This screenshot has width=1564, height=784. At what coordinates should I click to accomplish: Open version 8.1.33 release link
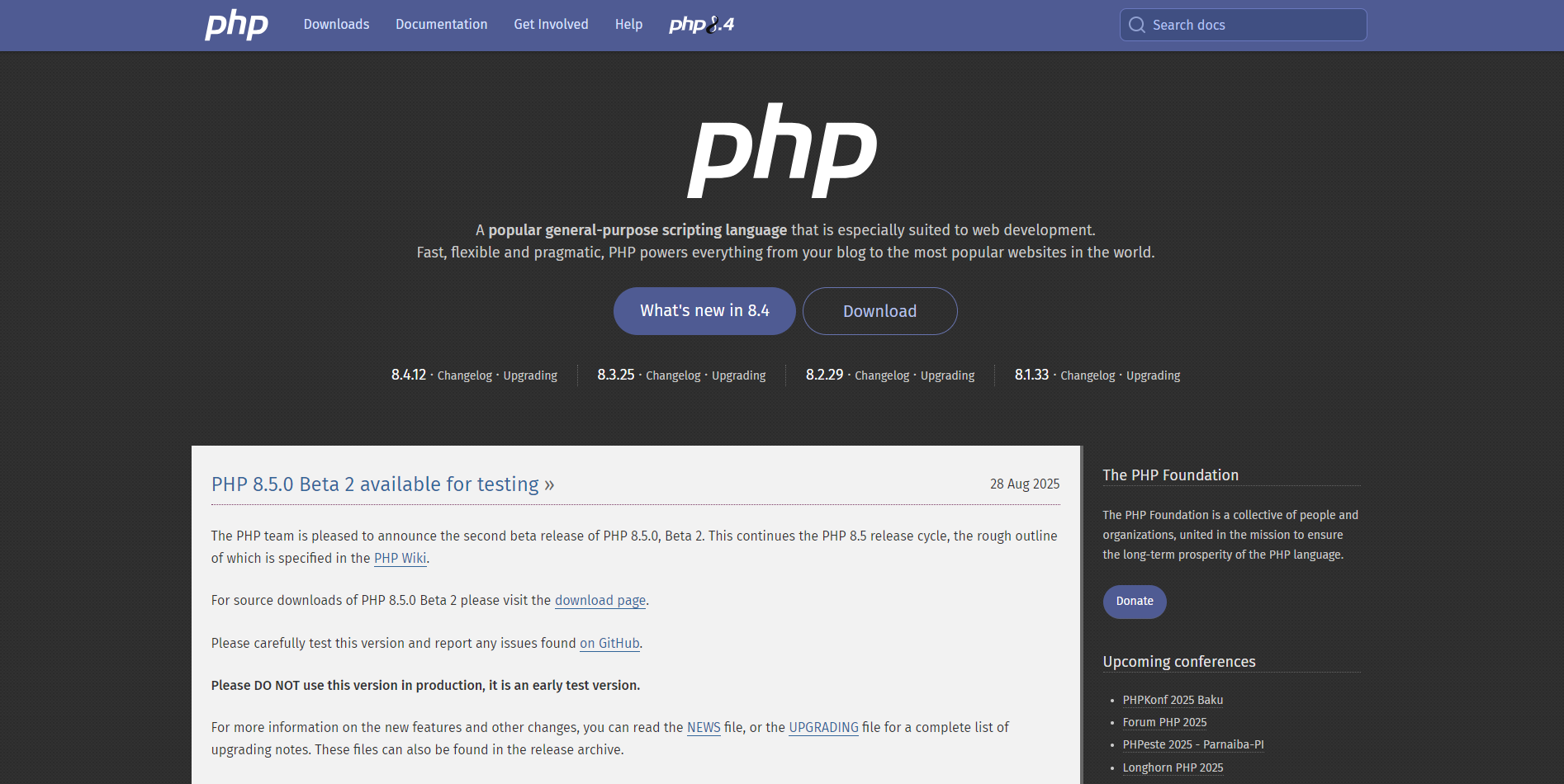coord(1031,375)
